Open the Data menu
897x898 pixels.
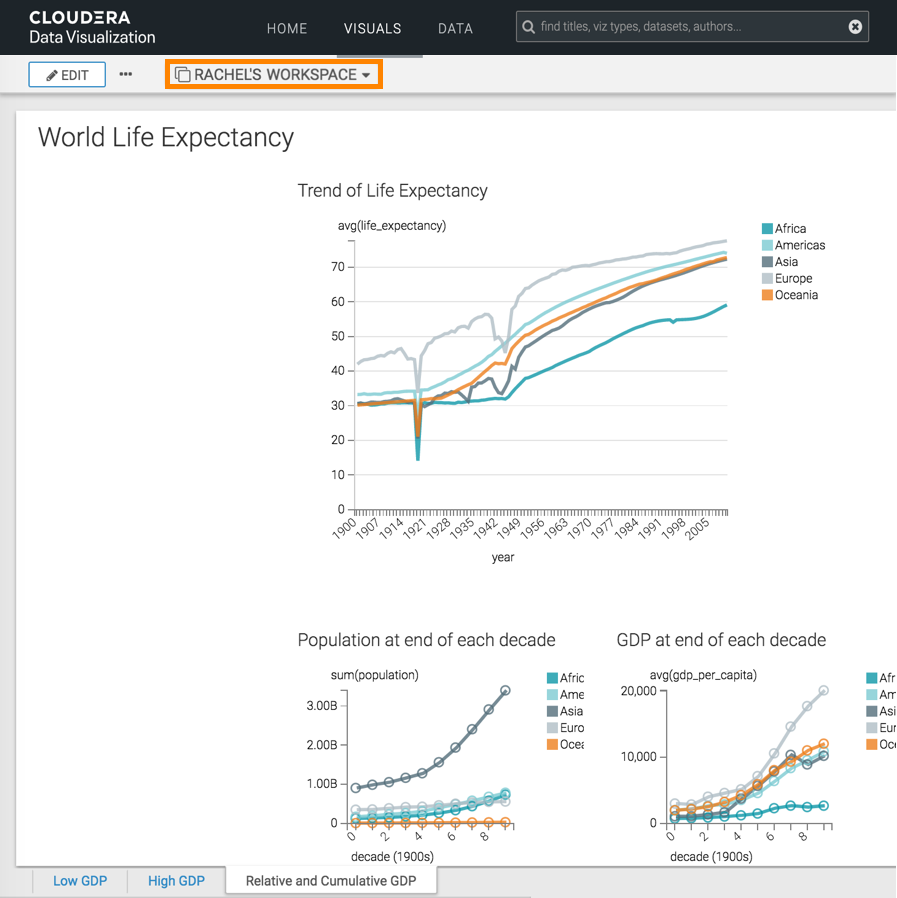(x=455, y=28)
